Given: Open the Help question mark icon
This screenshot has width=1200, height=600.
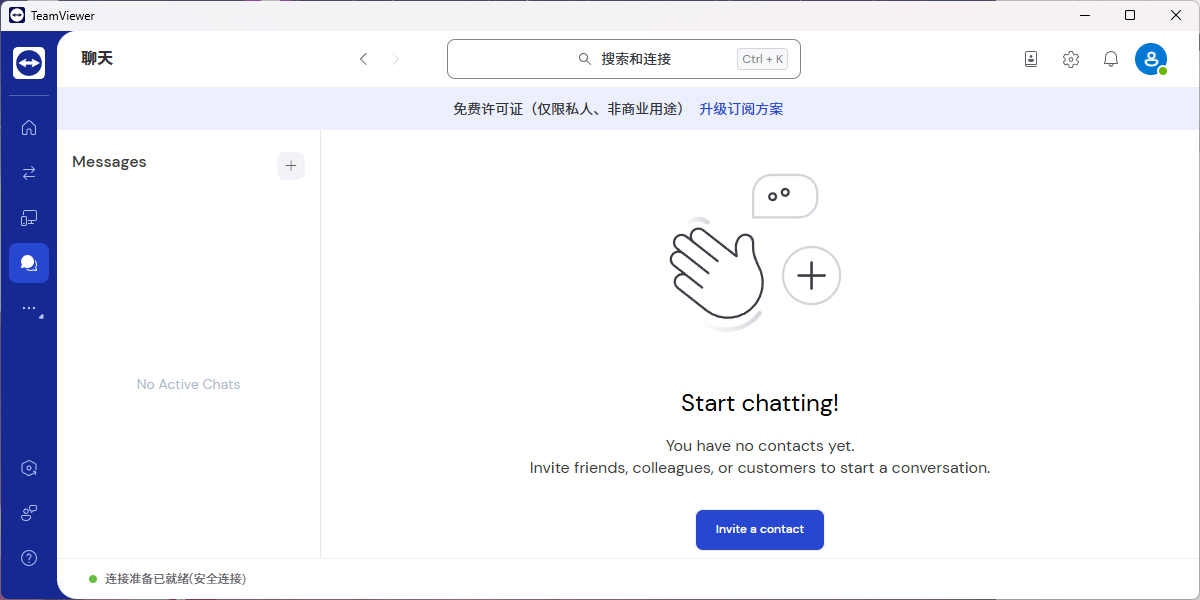Looking at the screenshot, I should [x=29, y=558].
